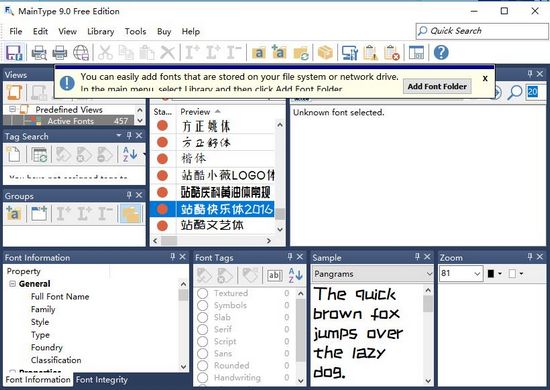This screenshot has width=550, height=390.
Task: Collapse the General property group
Action: point(12,284)
